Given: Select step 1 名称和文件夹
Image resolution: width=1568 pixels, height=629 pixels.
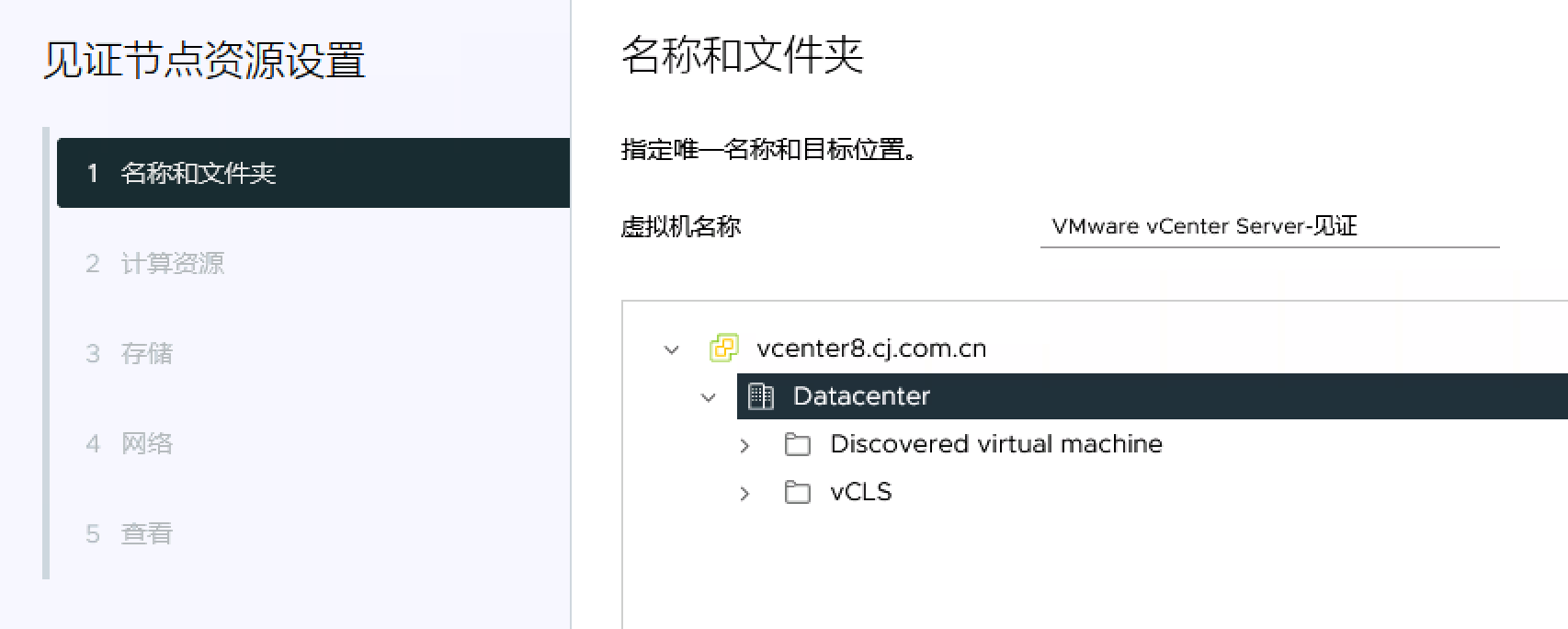Looking at the screenshot, I should (313, 173).
